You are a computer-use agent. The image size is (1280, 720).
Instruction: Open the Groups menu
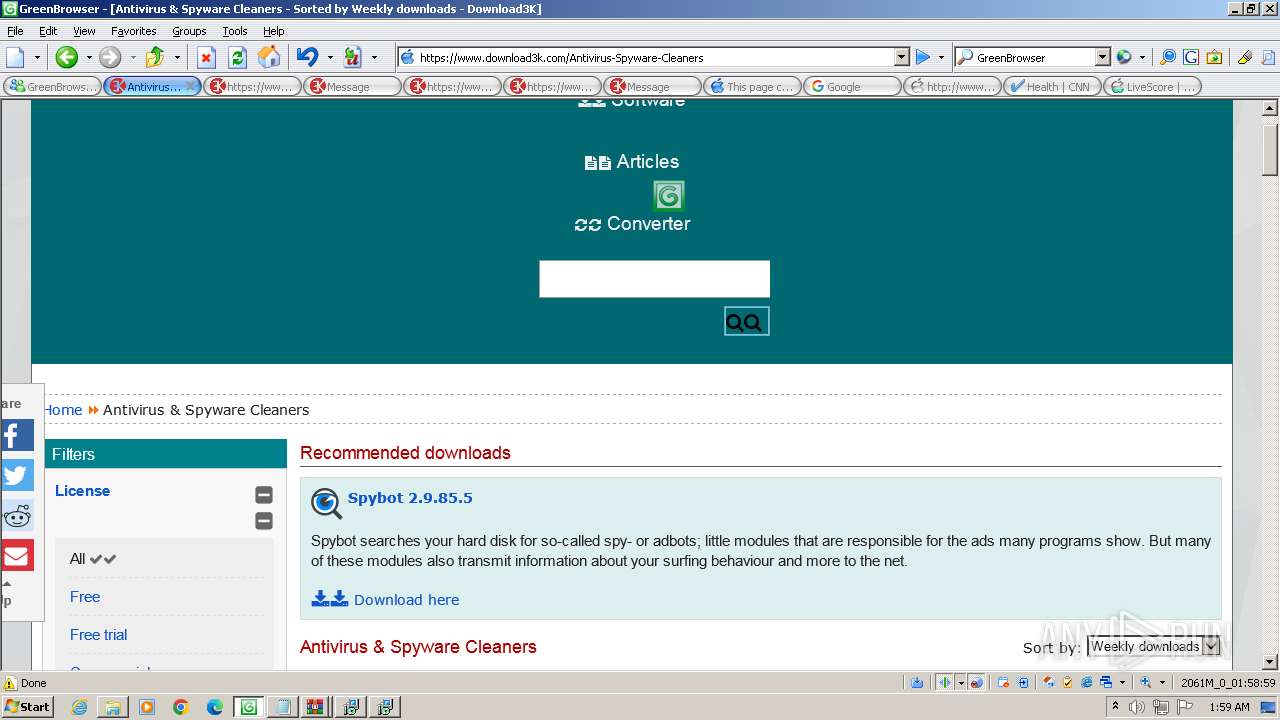pos(189,31)
